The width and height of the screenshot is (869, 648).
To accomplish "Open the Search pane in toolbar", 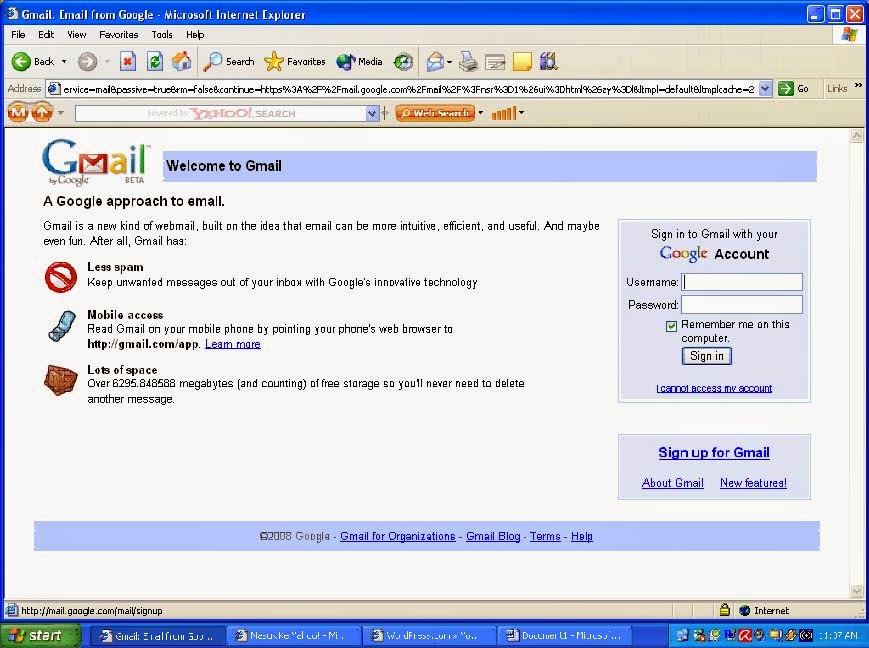I will (x=229, y=62).
